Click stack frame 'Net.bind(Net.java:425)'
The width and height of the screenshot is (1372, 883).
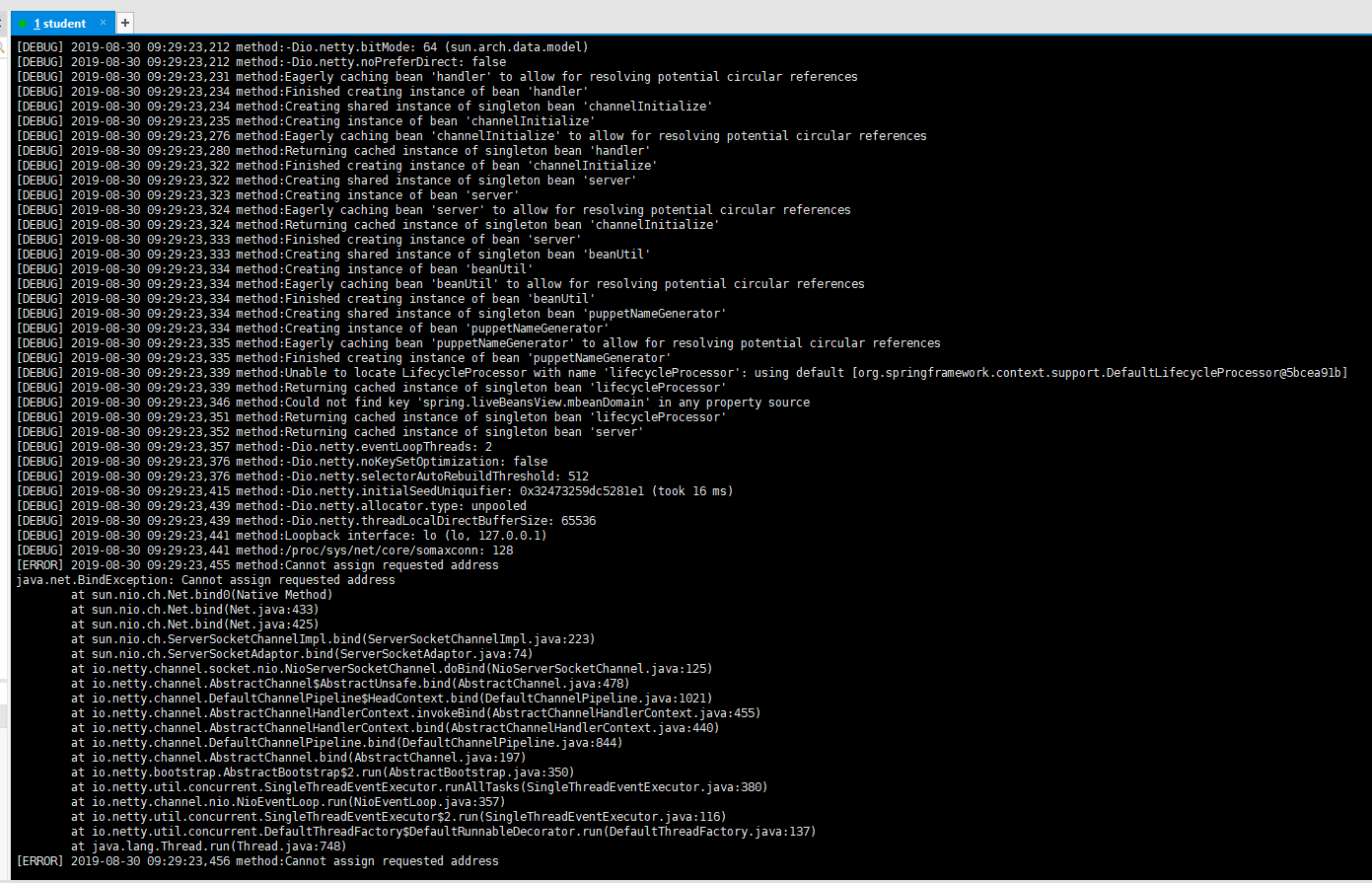coord(195,625)
